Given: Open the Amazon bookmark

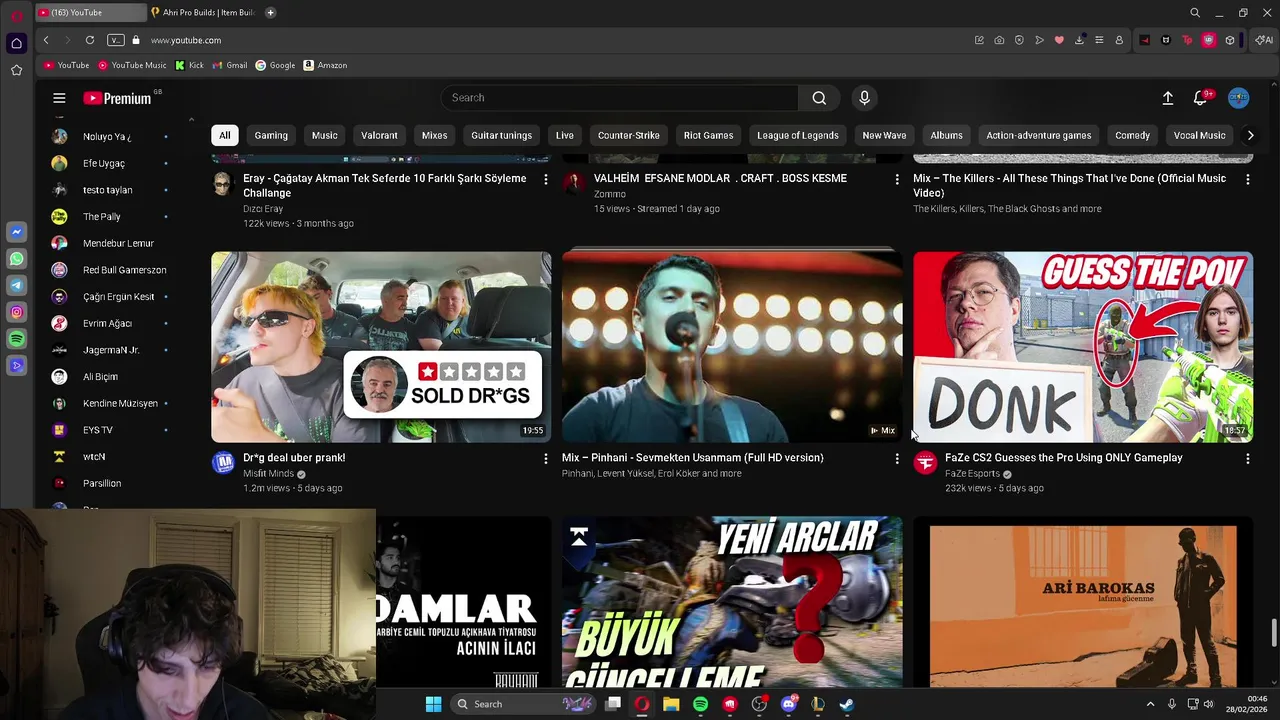Looking at the screenshot, I should coord(325,65).
